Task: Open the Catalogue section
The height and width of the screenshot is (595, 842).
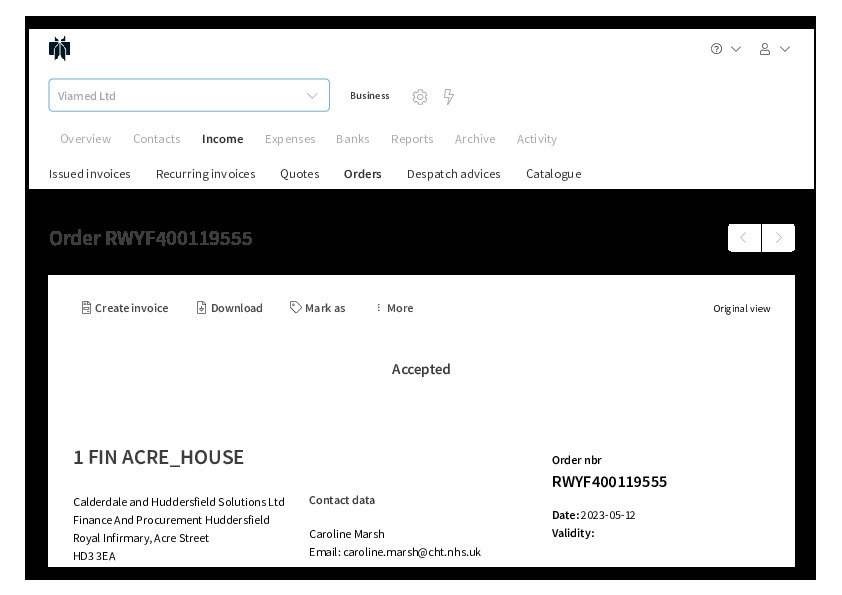Action: tap(553, 174)
